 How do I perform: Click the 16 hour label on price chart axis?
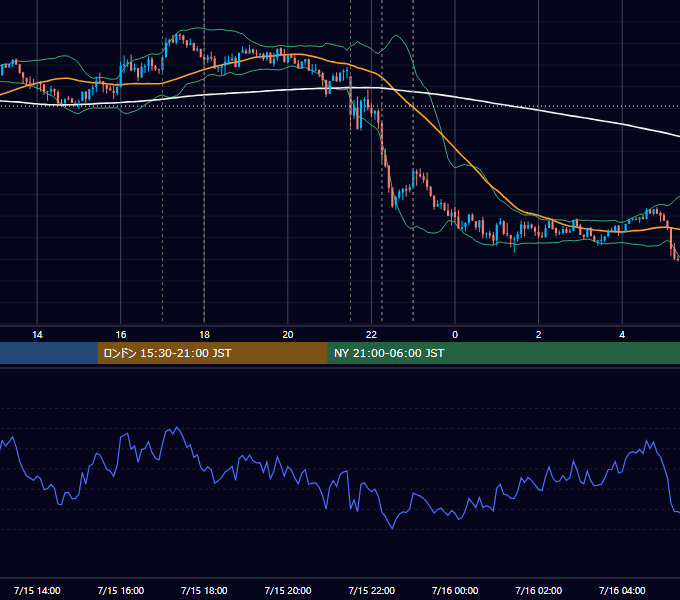tap(121, 335)
